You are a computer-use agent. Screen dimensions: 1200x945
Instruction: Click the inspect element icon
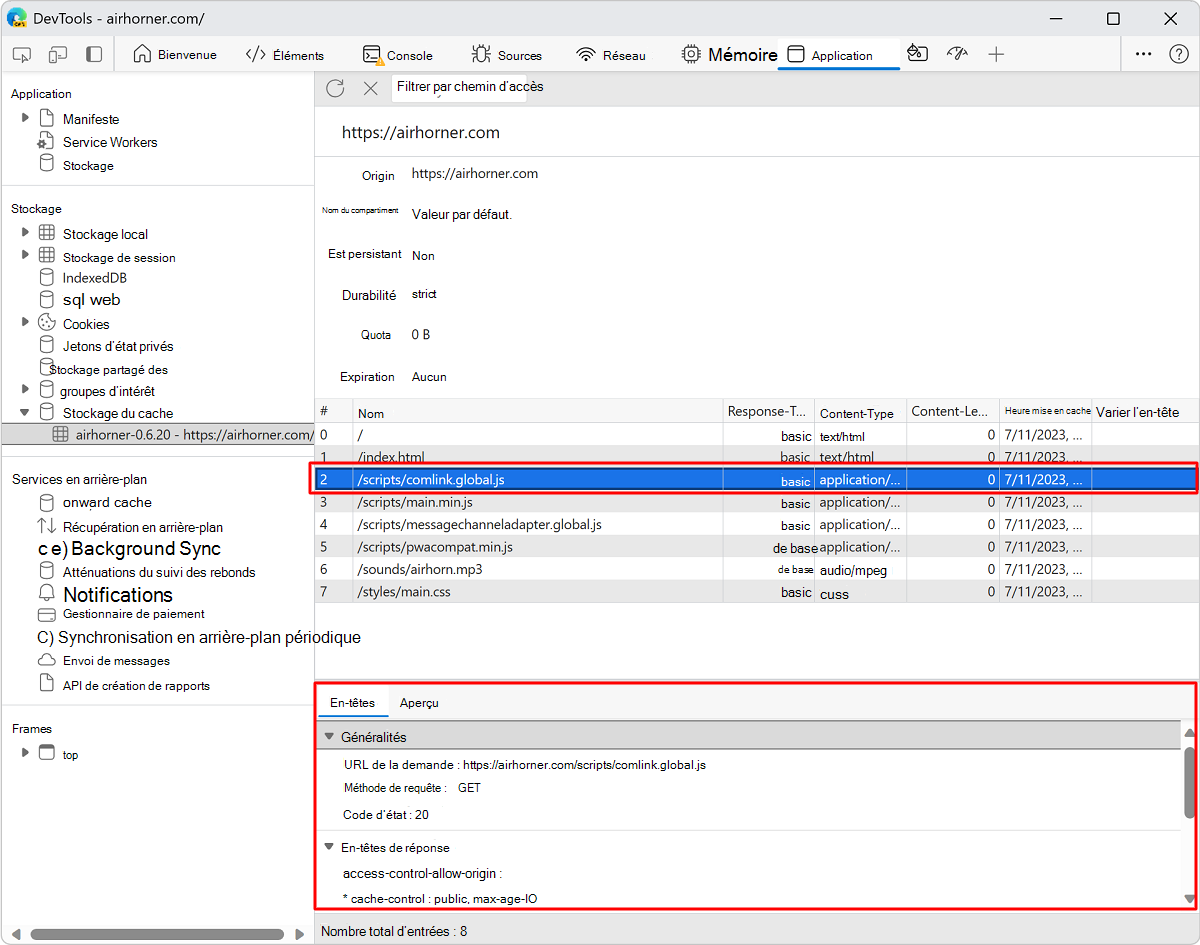pos(22,55)
